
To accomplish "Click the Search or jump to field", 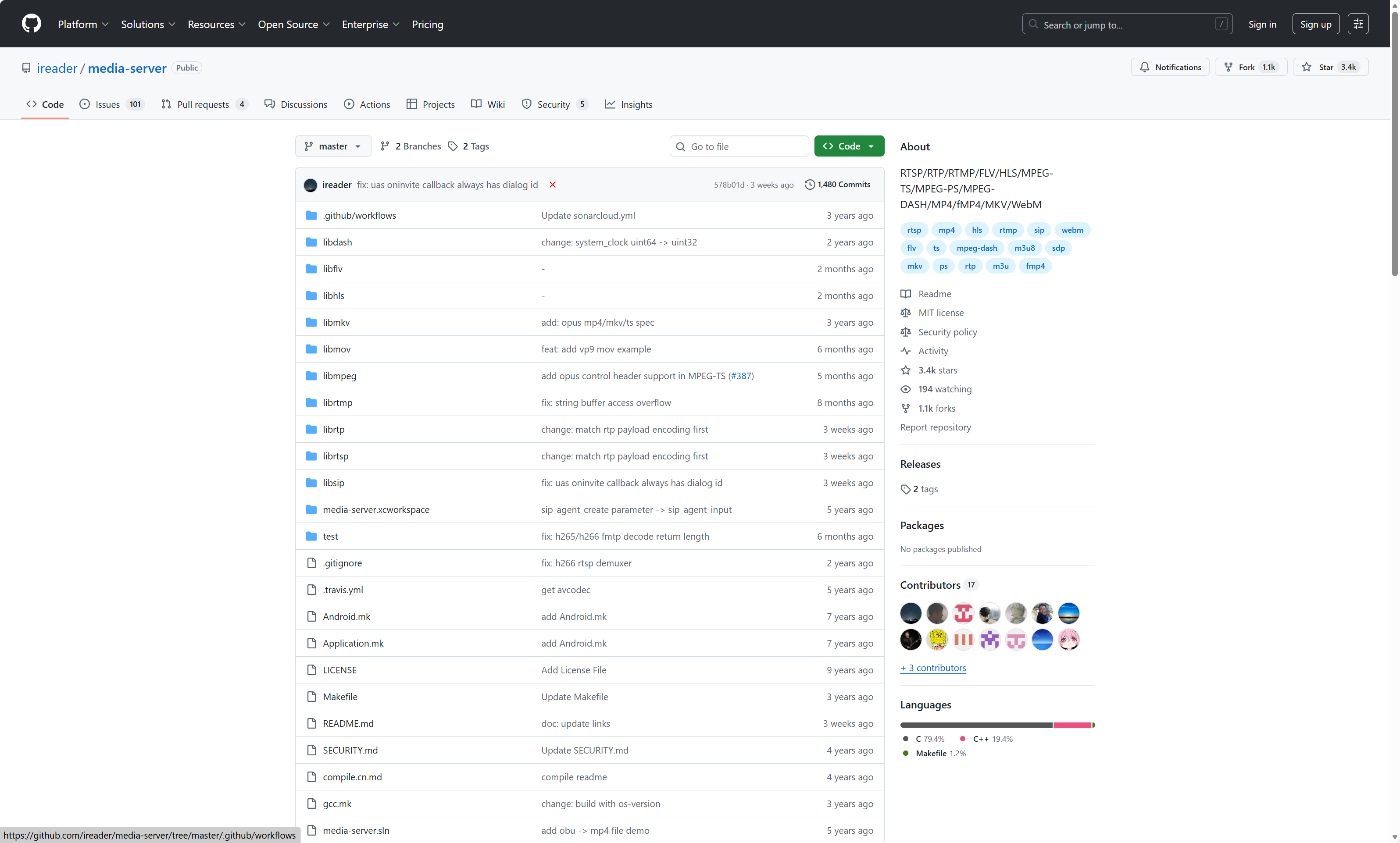I will click(1127, 24).
